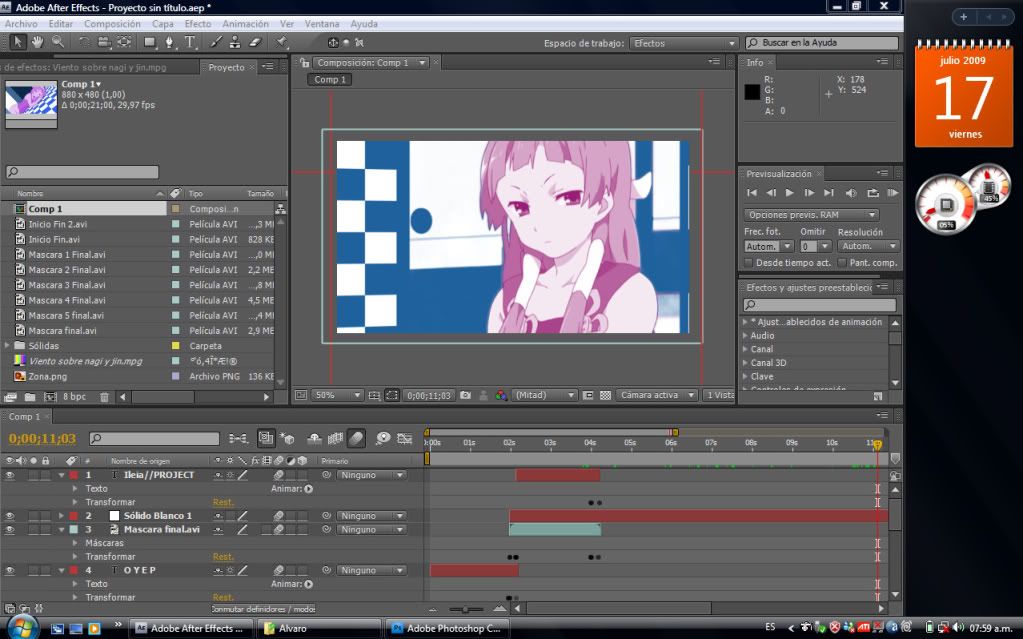Open the 50% magnification dropdown
Image resolution: width=1023 pixels, height=639 pixels.
point(337,395)
